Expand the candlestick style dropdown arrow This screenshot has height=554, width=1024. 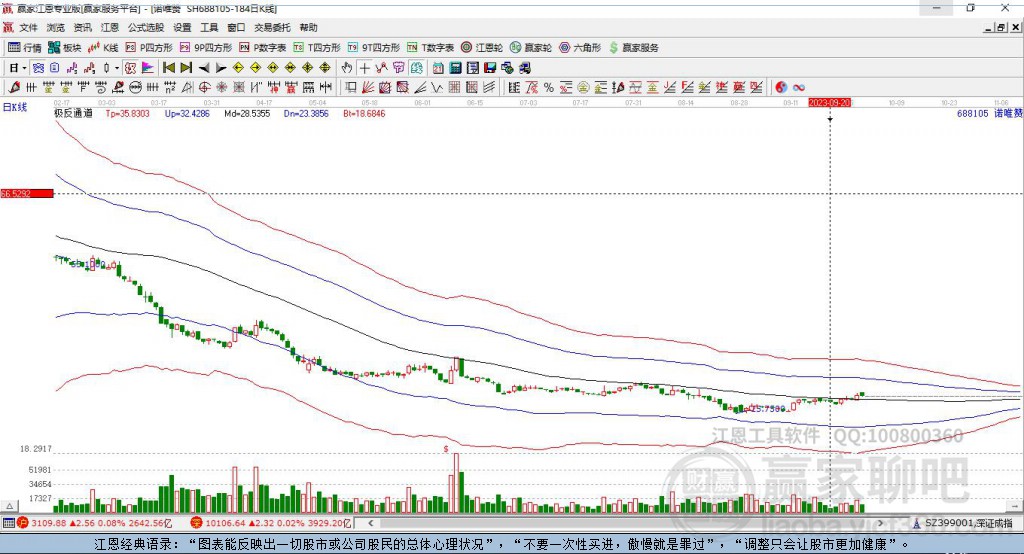click(117, 68)
